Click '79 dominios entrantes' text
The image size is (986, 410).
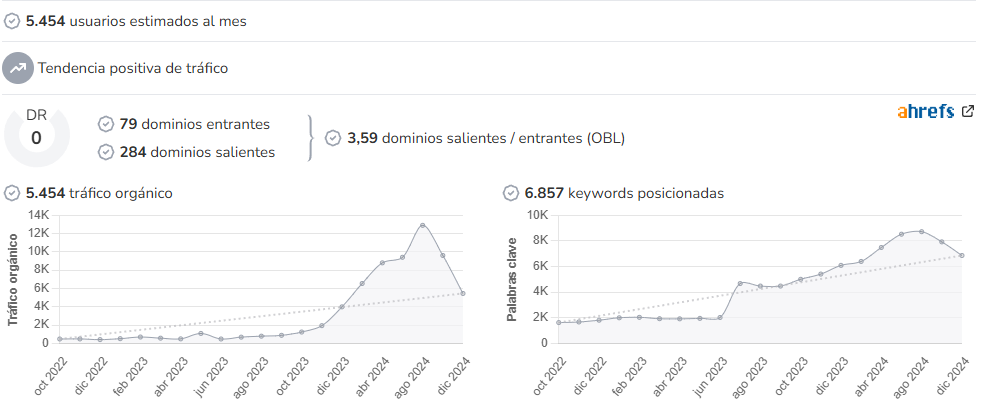click(x=195, y=124)
